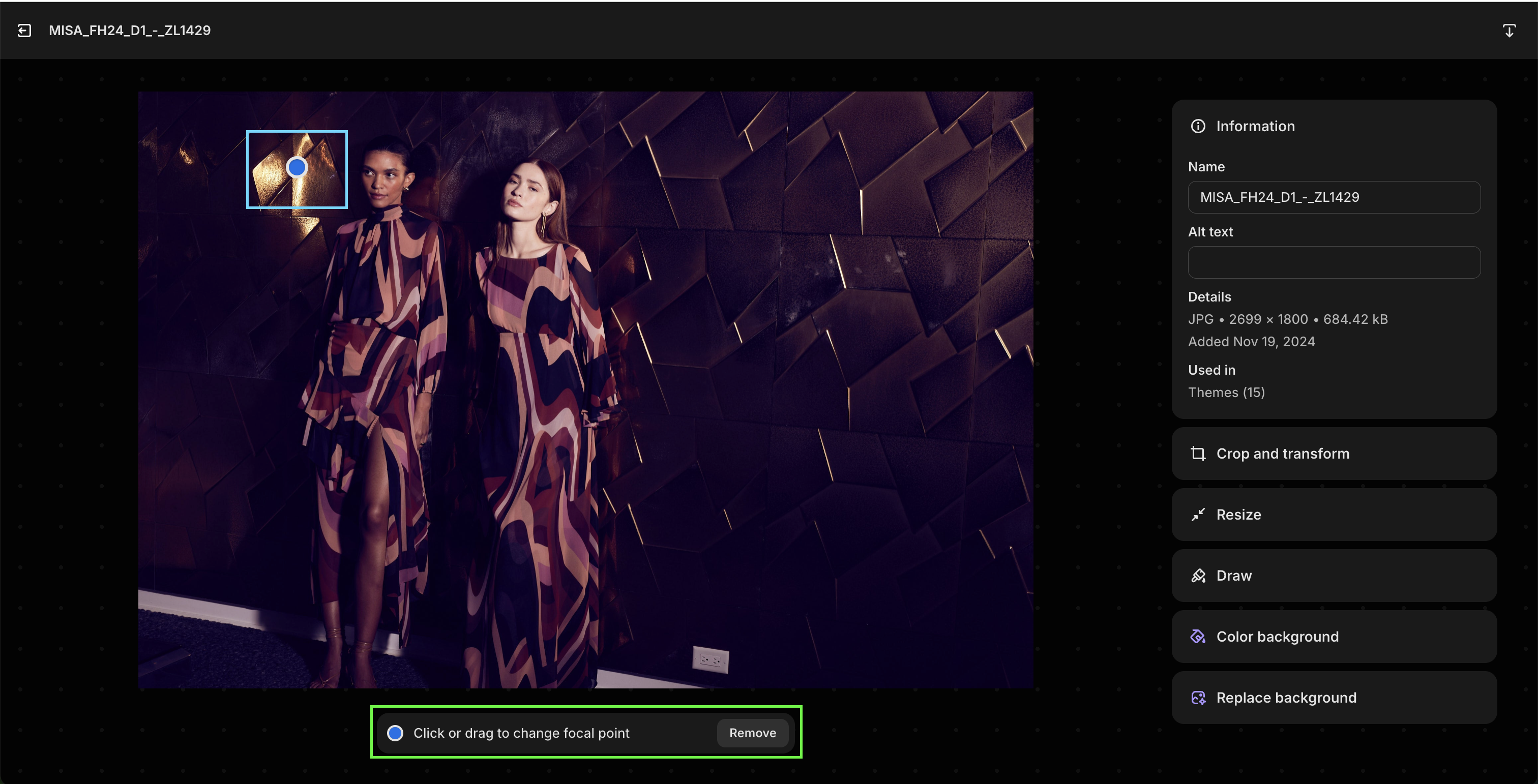Click the blue focal point marker on image
1538x784 pixels.
coord(297,168)
